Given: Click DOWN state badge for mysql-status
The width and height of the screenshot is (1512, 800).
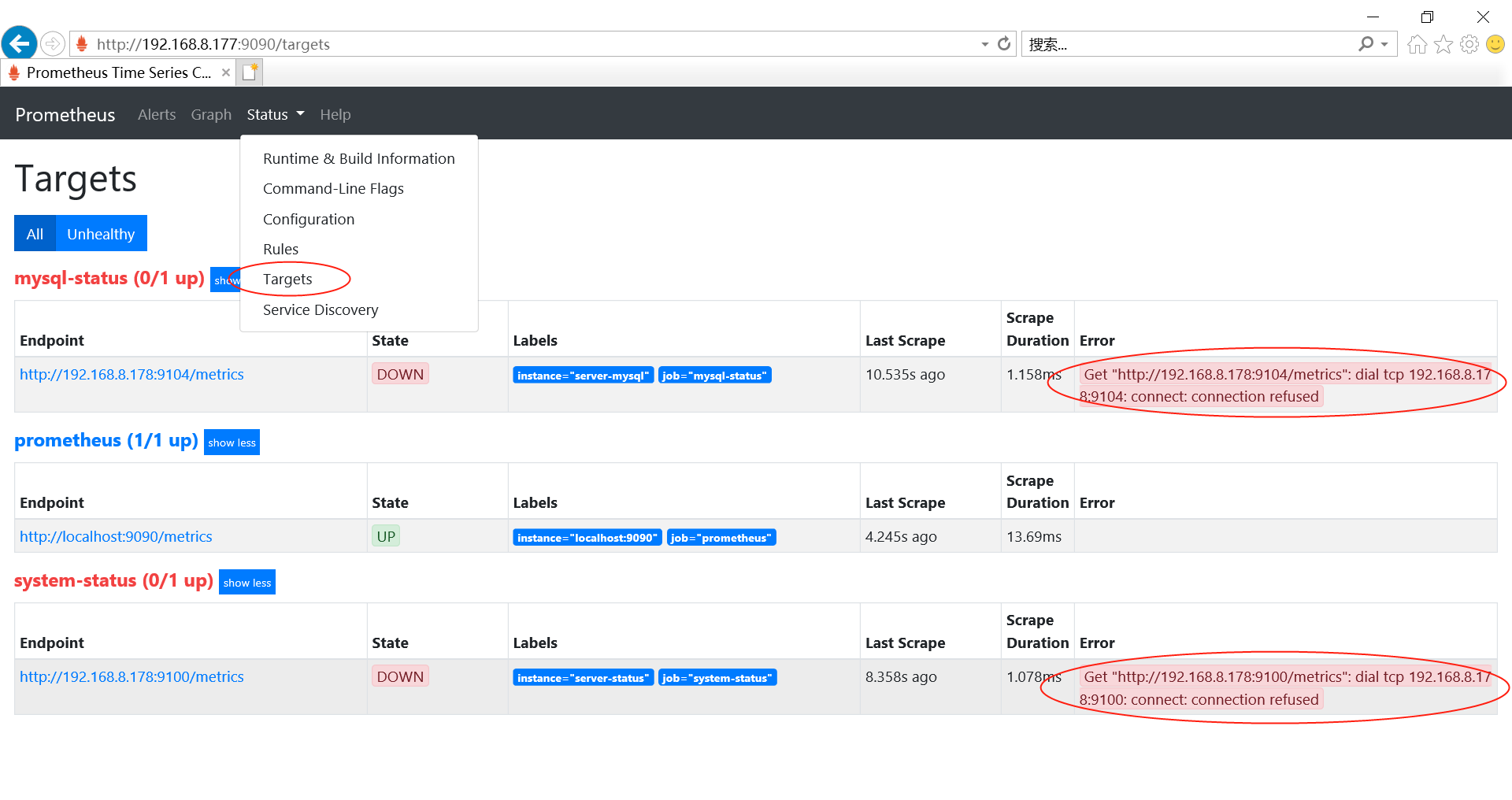Looking at the screenshot, I should tap(400, 375).
